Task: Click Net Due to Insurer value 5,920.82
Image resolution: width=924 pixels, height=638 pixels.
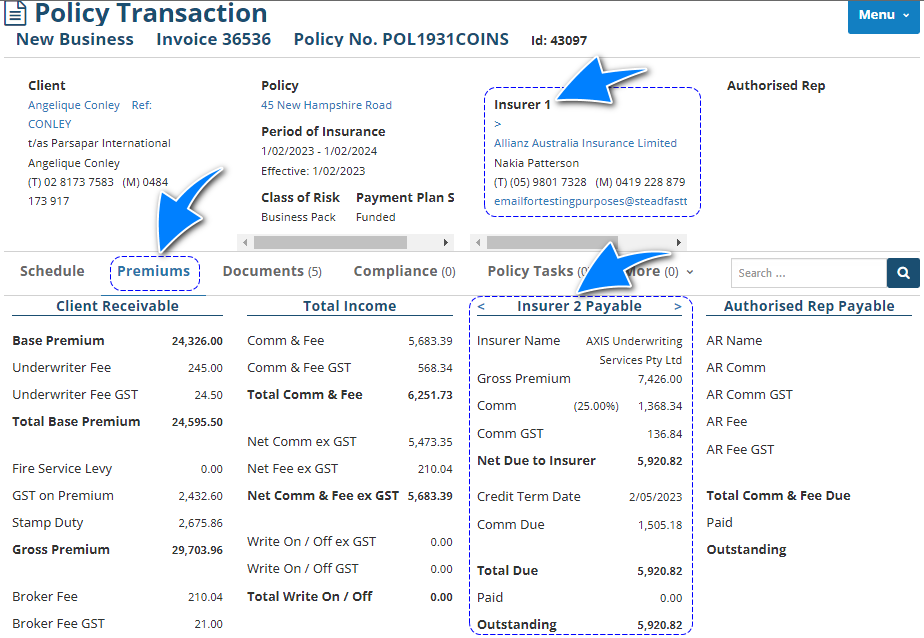Action: click(x=659, y=461)
